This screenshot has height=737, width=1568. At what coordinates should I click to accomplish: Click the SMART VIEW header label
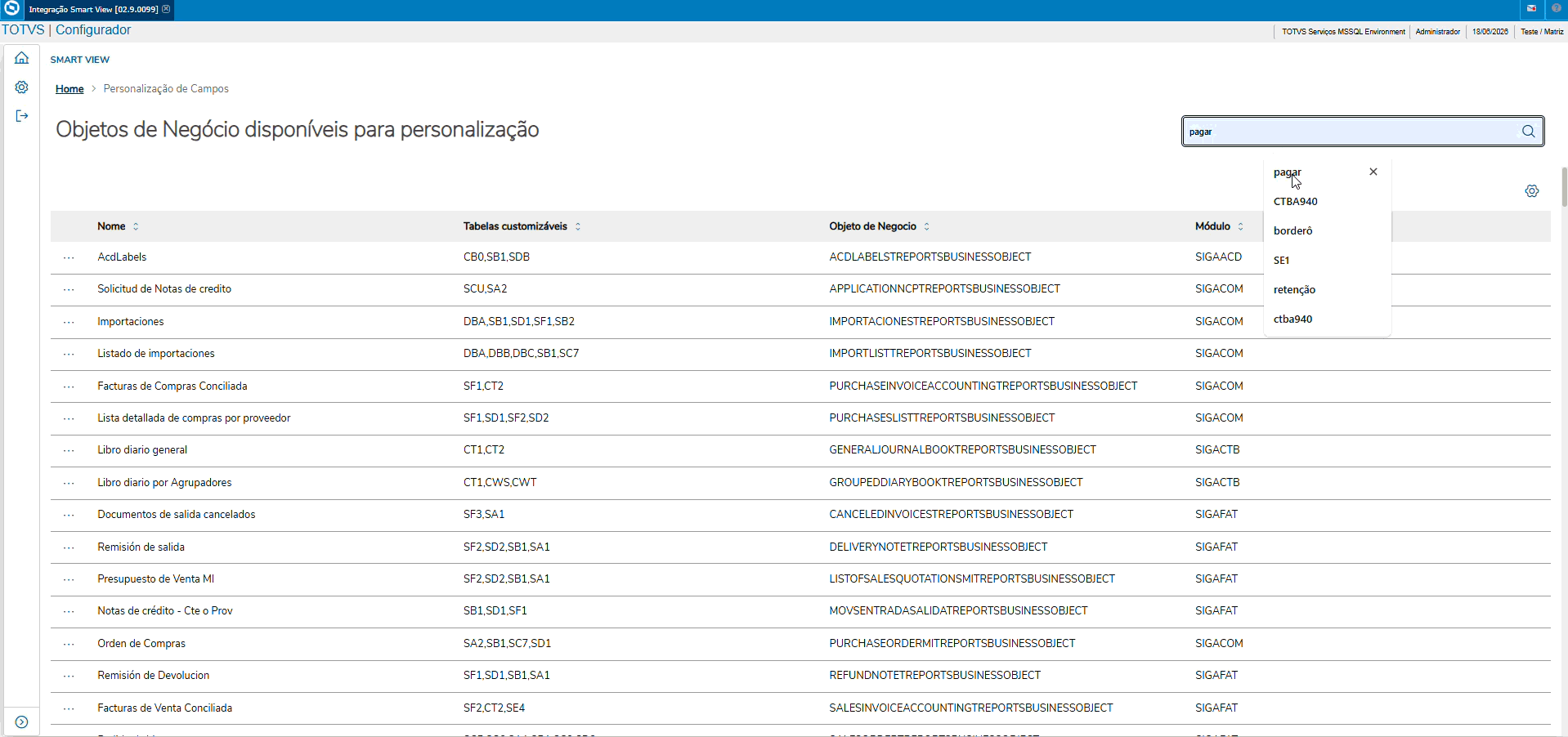coord(80,60)
